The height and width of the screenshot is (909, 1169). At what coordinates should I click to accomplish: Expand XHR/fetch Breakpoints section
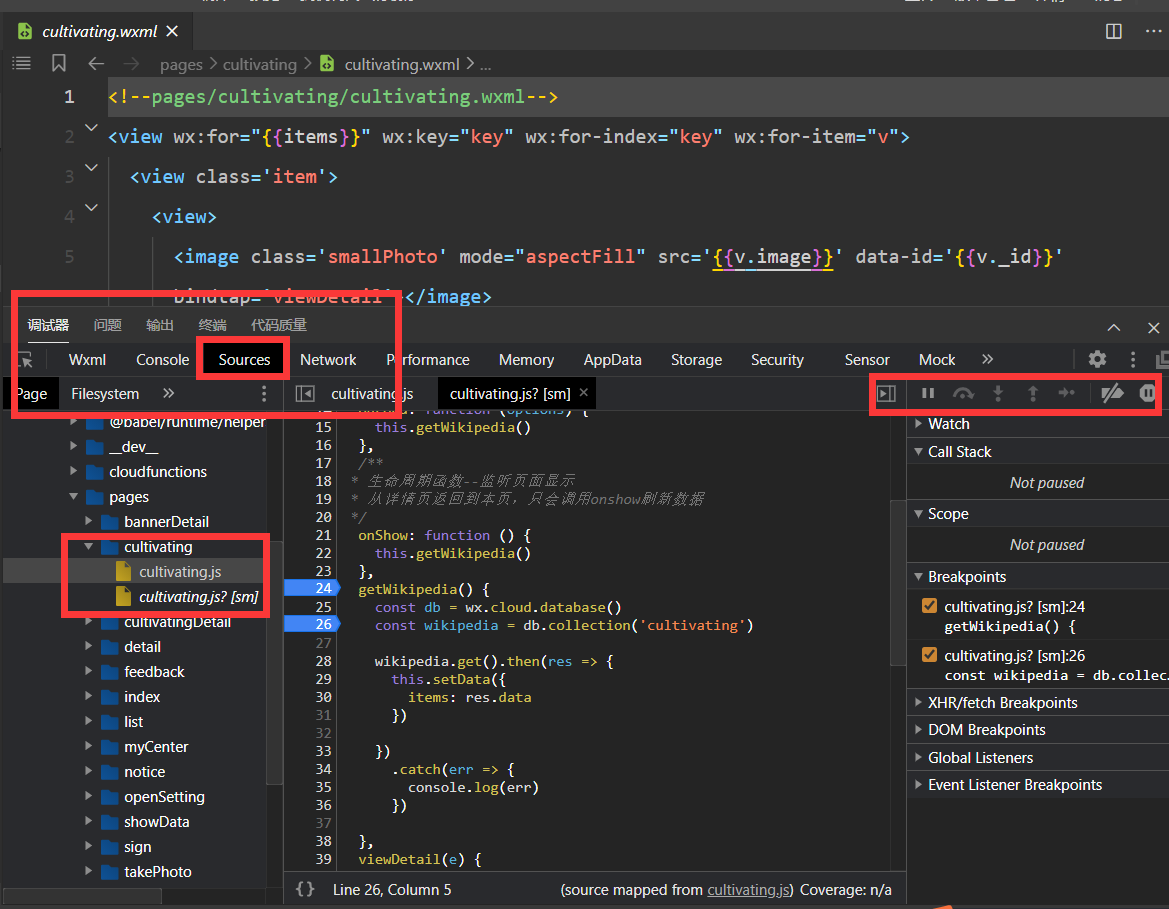pos(918,702)
